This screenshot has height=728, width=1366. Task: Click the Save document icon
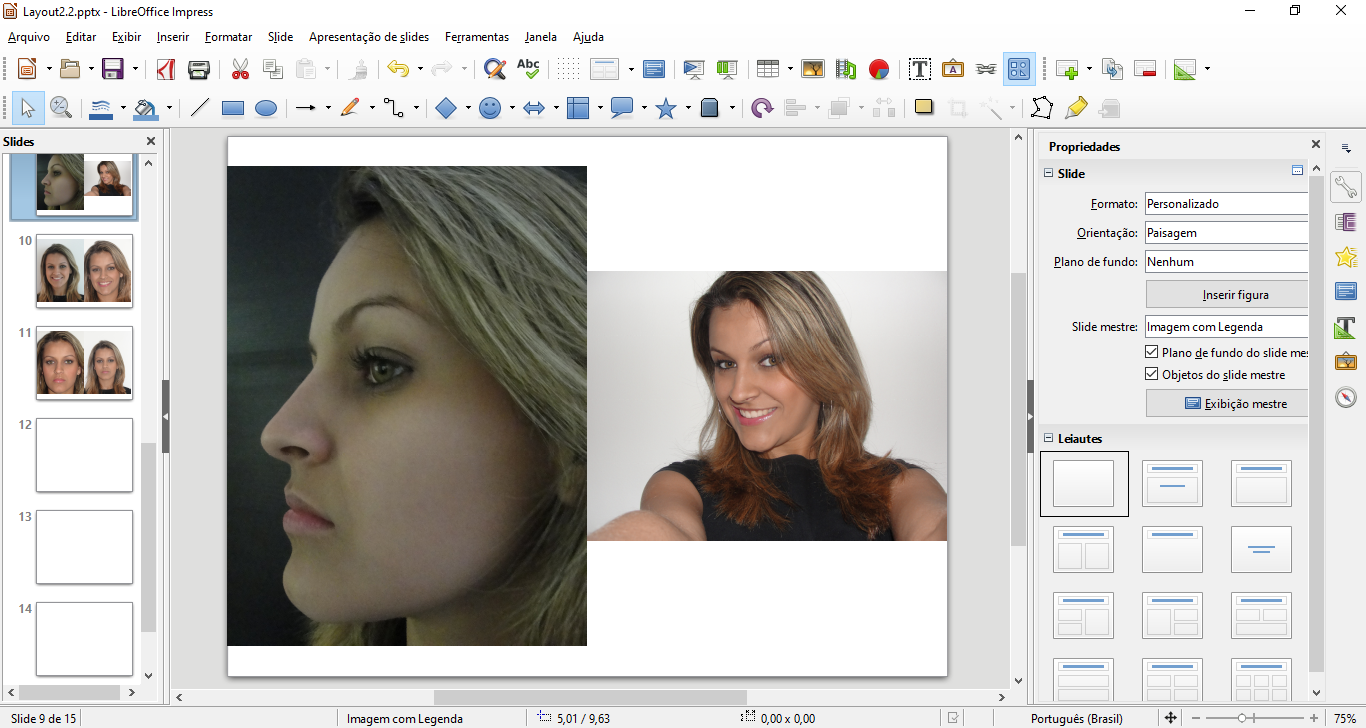coord(112,69)
